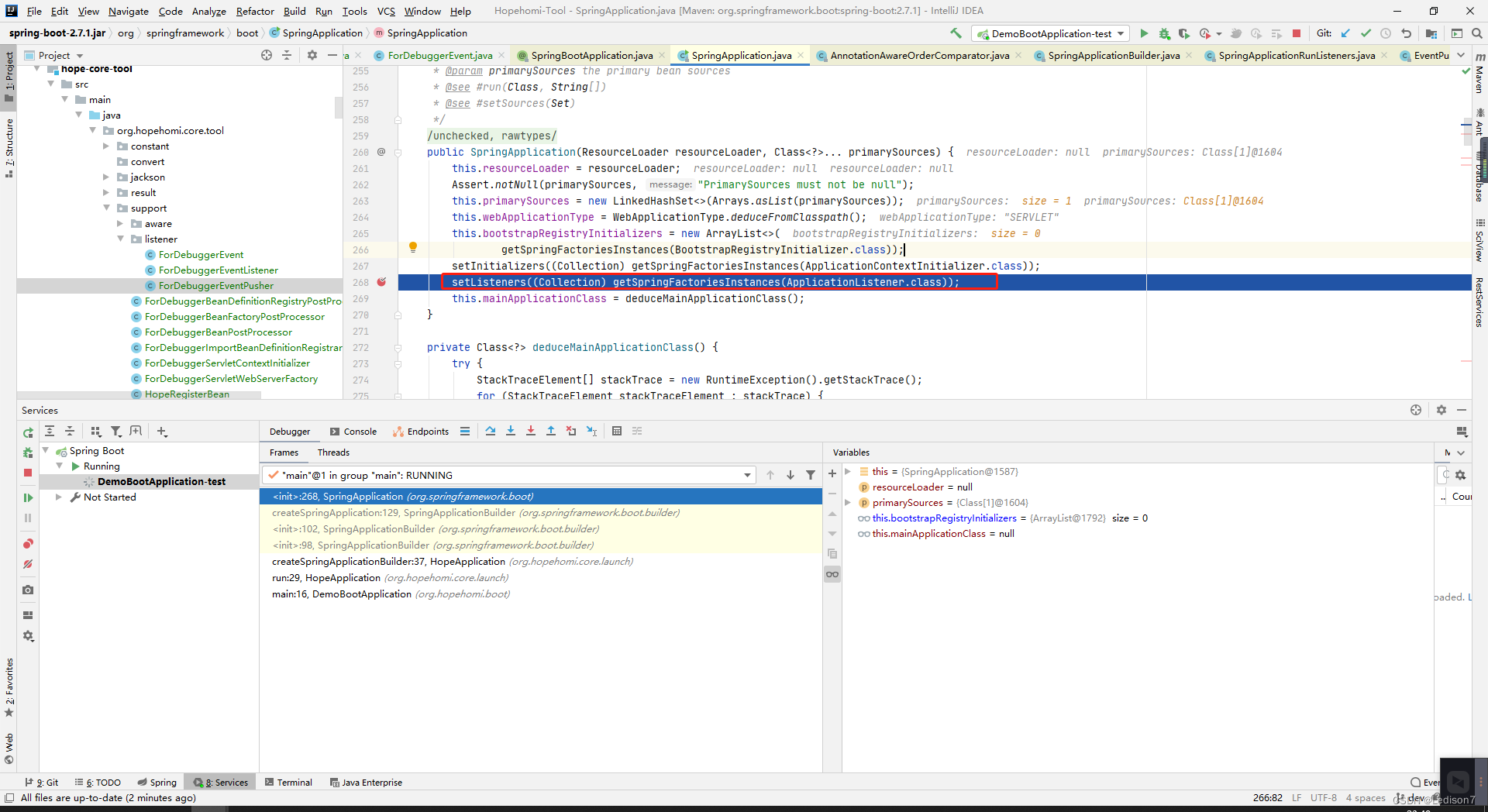Run DemoBootApplication-test with the green play icon

[x=1144, y=33]
